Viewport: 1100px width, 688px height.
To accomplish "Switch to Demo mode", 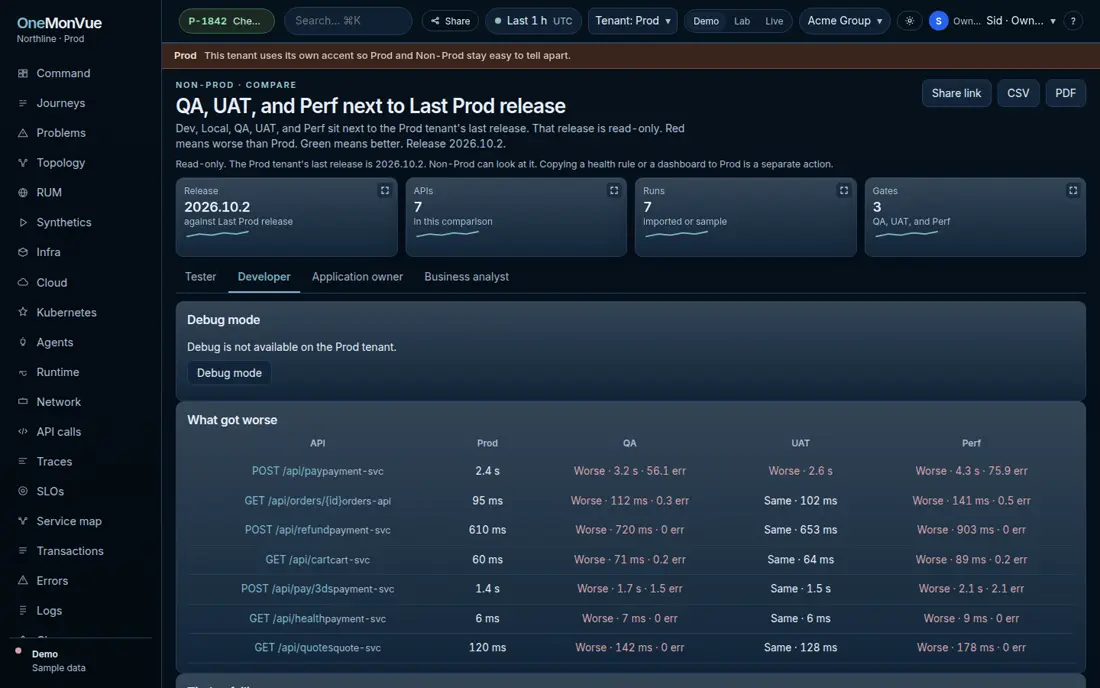I will [x=706, y=21].
